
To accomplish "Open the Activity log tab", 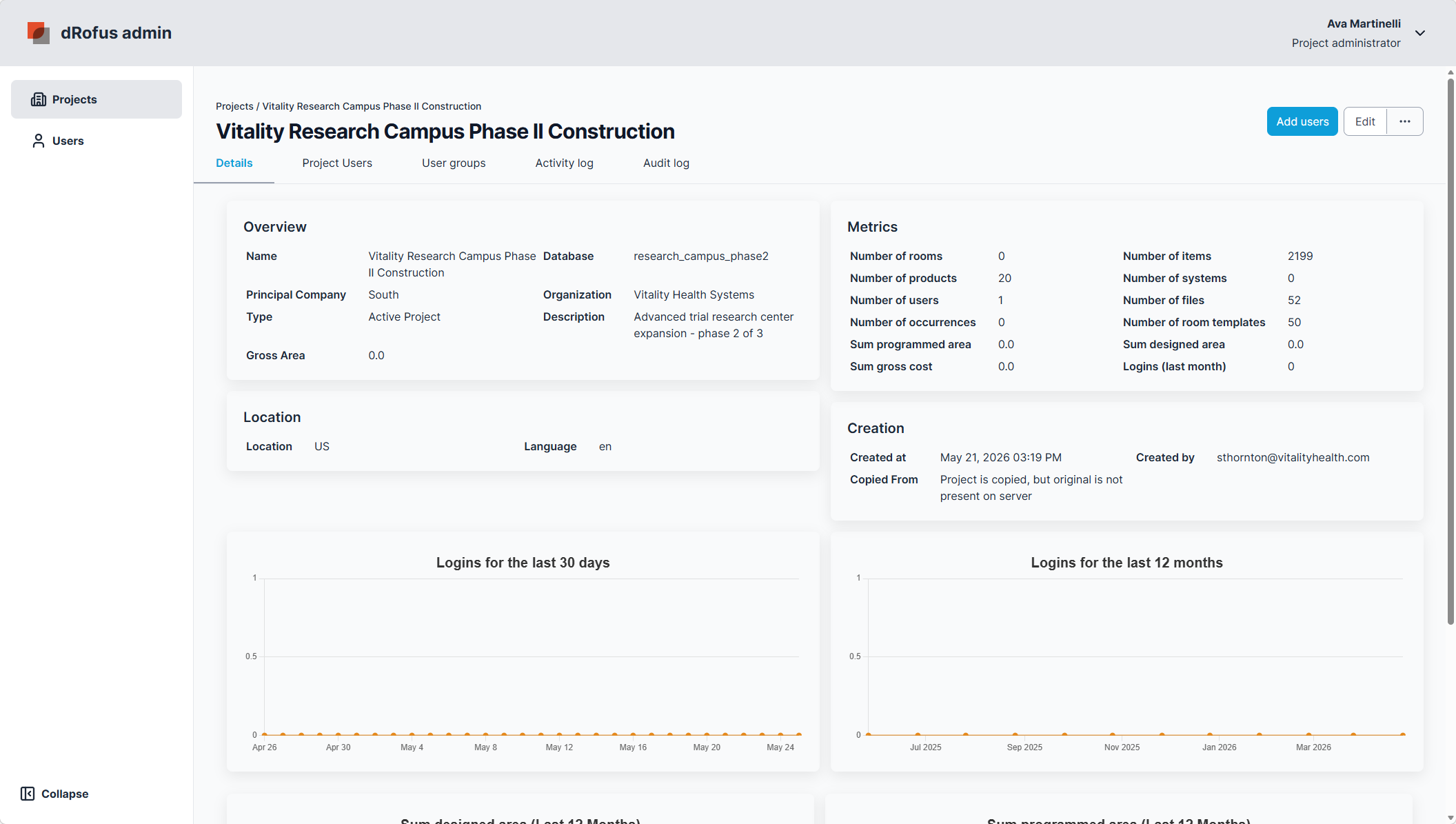I will [564, 163].
